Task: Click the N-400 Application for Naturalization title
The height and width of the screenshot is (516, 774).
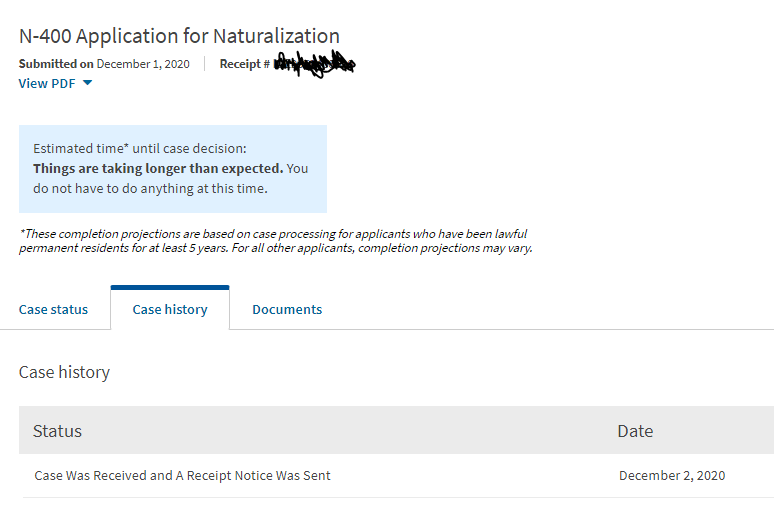Action: (x=179, y=37)
